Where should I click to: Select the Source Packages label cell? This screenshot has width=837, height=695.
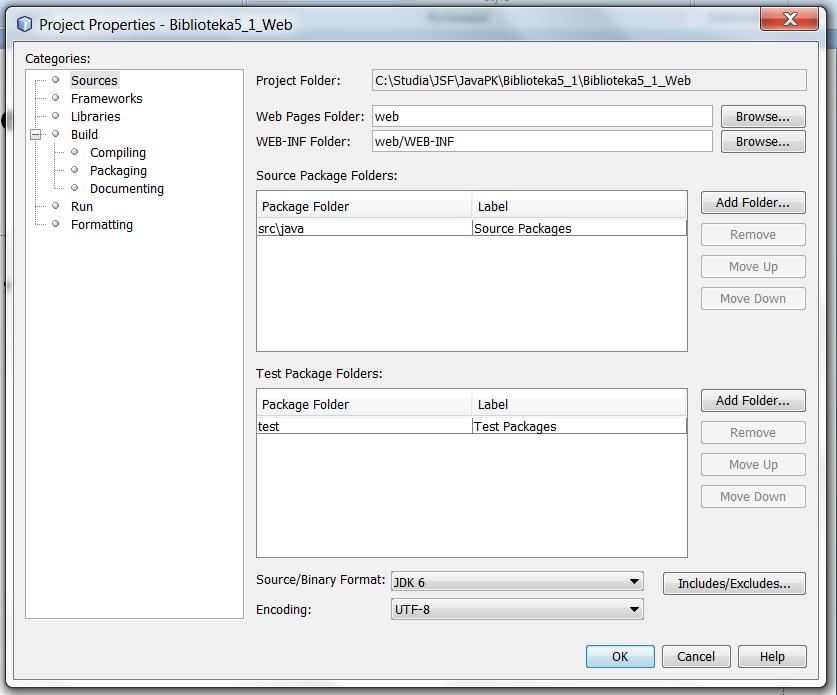click(x=579, y=228)
